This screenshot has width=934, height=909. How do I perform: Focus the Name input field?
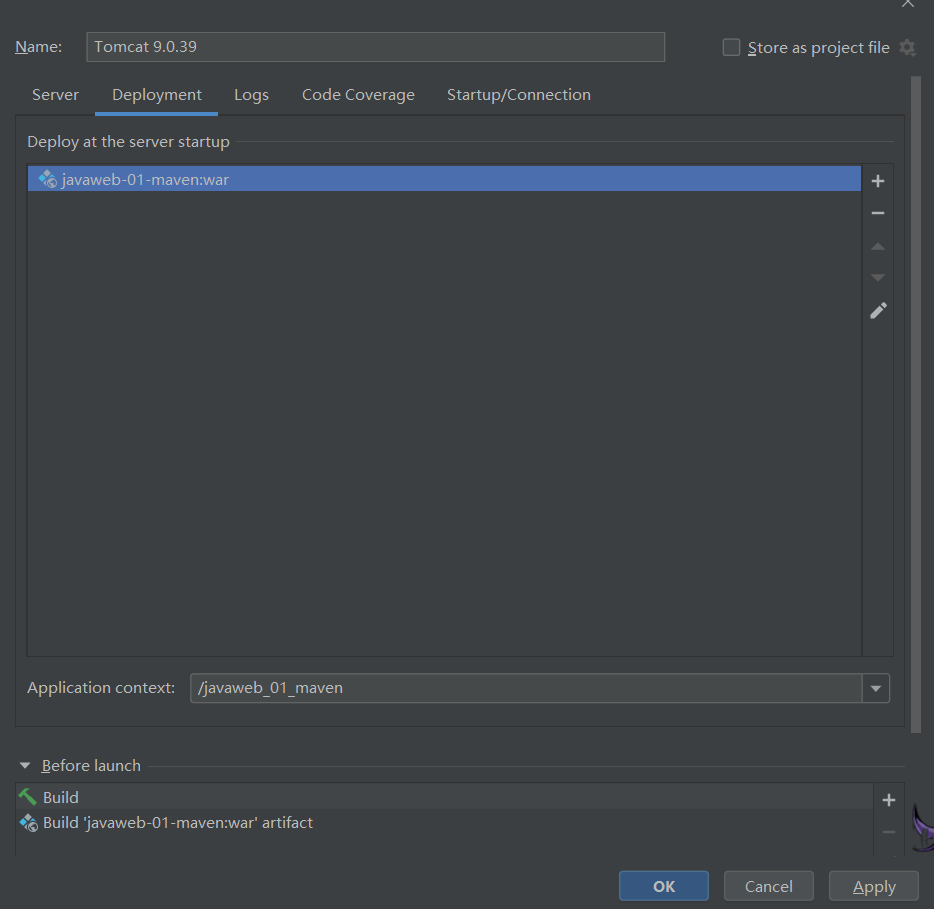[x=375, y=47]
